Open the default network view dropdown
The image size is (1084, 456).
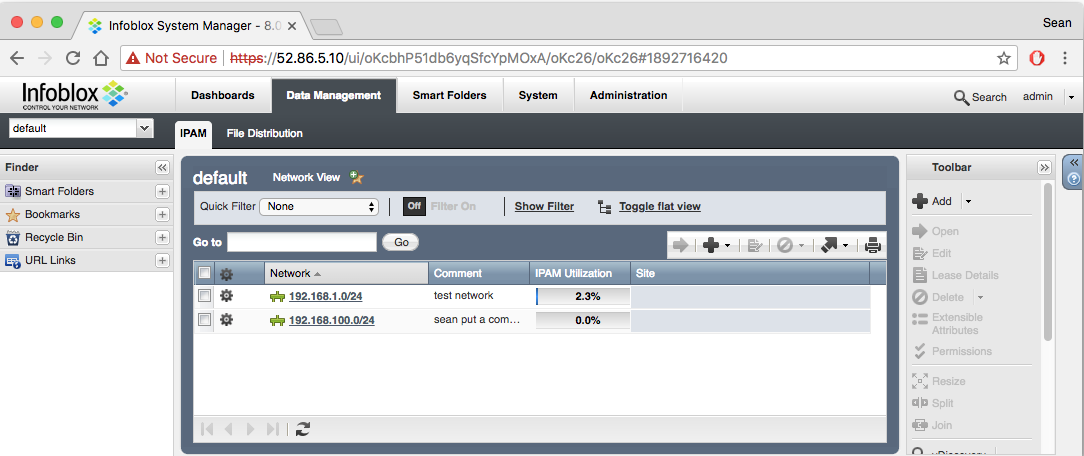coord(144,128)
